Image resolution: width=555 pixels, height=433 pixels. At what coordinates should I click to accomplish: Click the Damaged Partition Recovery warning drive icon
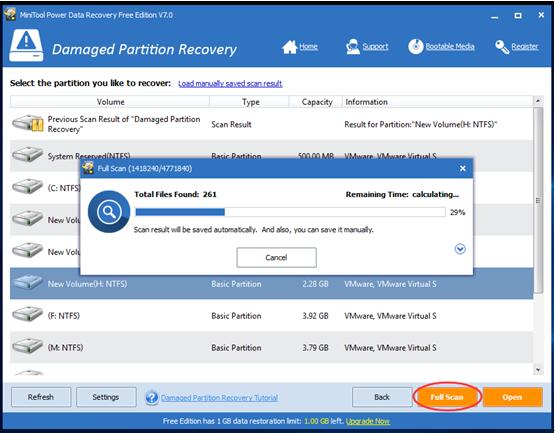pos(26,46)
